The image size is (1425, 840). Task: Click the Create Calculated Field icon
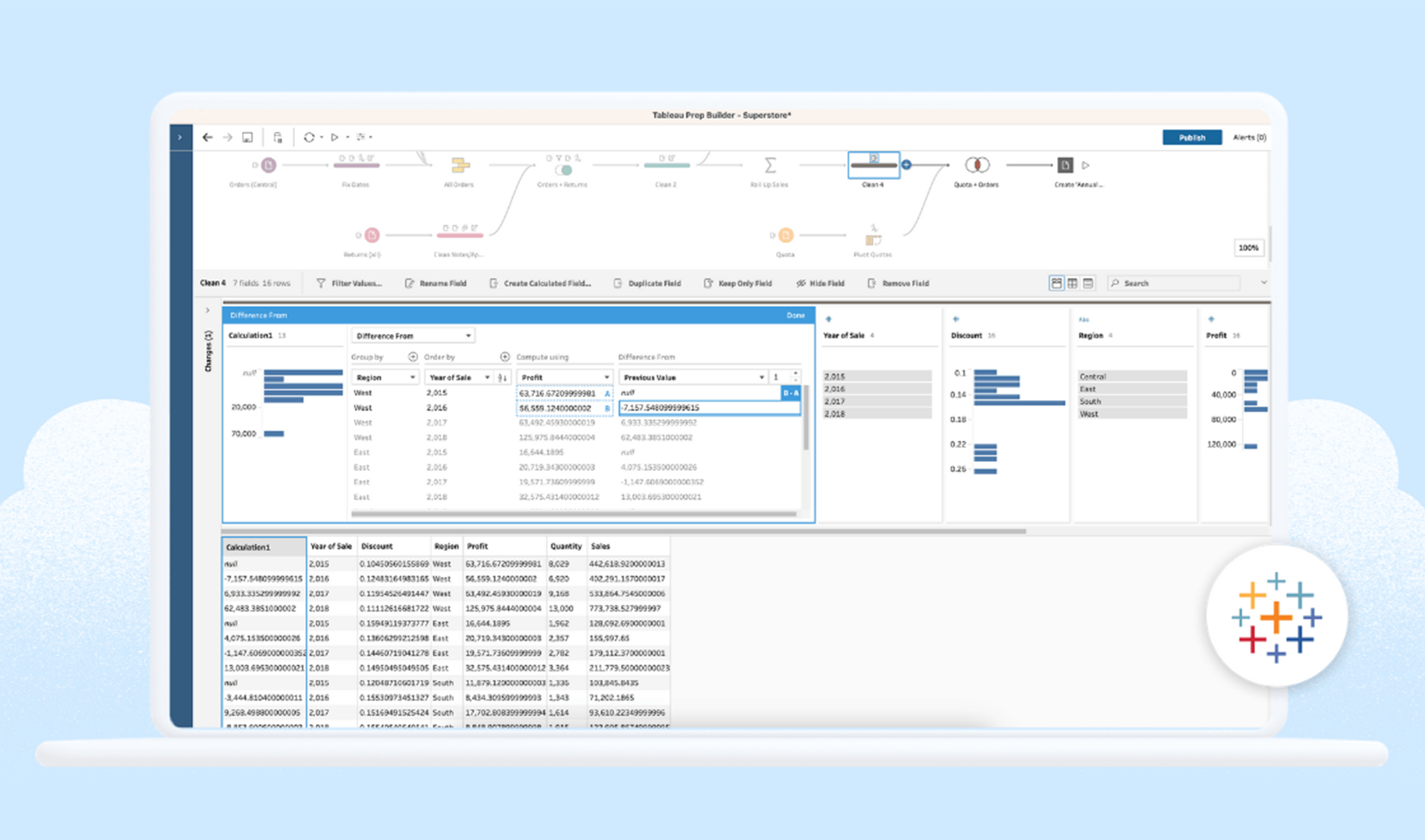(494, 283)
